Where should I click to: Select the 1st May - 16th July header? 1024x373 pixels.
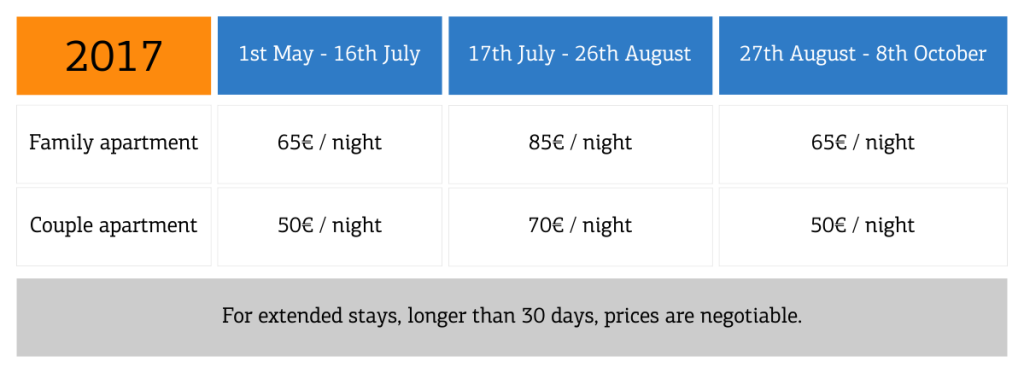point(329,56)
